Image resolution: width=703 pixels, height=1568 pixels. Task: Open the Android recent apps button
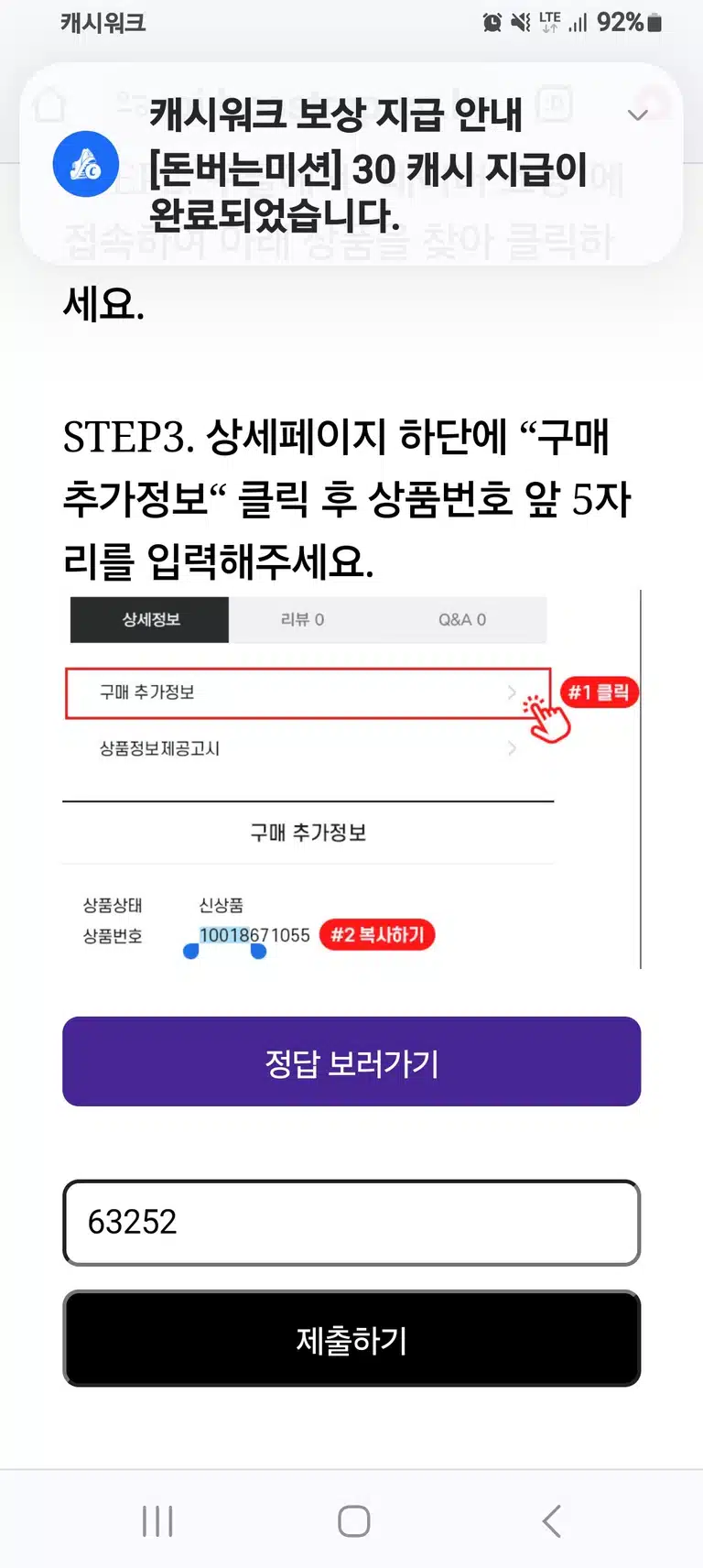tap(157, 1521)
